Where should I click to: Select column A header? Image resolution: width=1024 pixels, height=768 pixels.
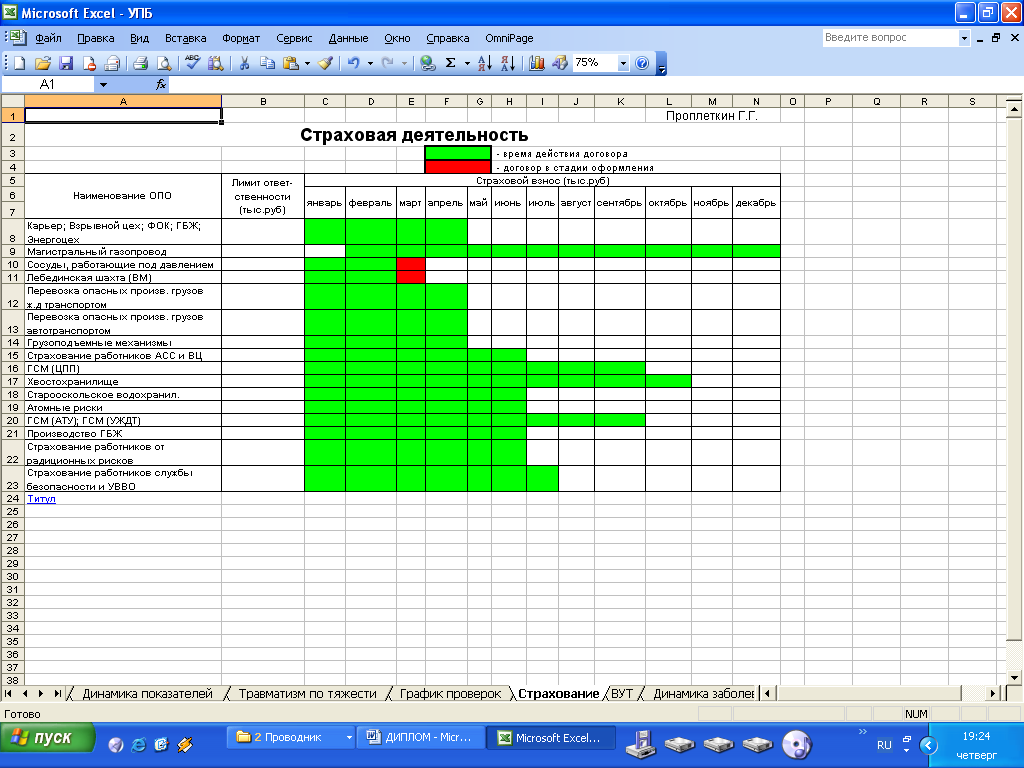pyautogui.click(x=123, y=101)
